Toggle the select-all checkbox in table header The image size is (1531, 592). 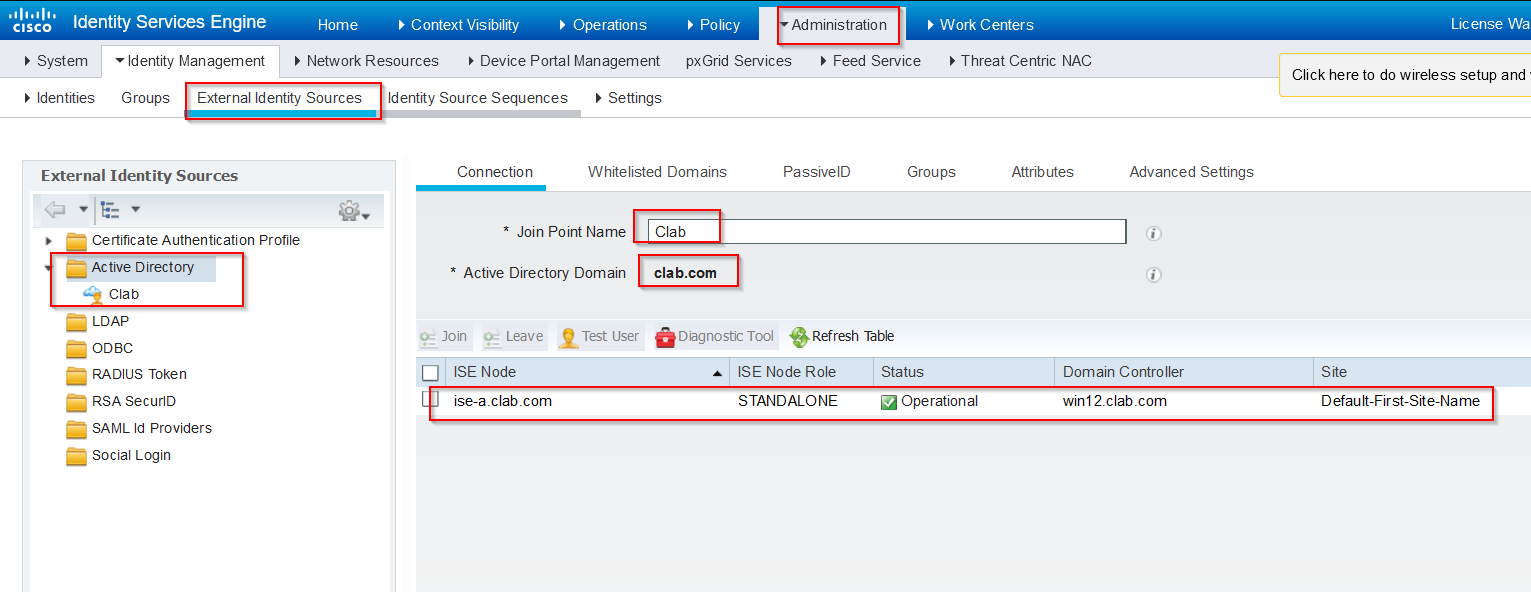430,373
